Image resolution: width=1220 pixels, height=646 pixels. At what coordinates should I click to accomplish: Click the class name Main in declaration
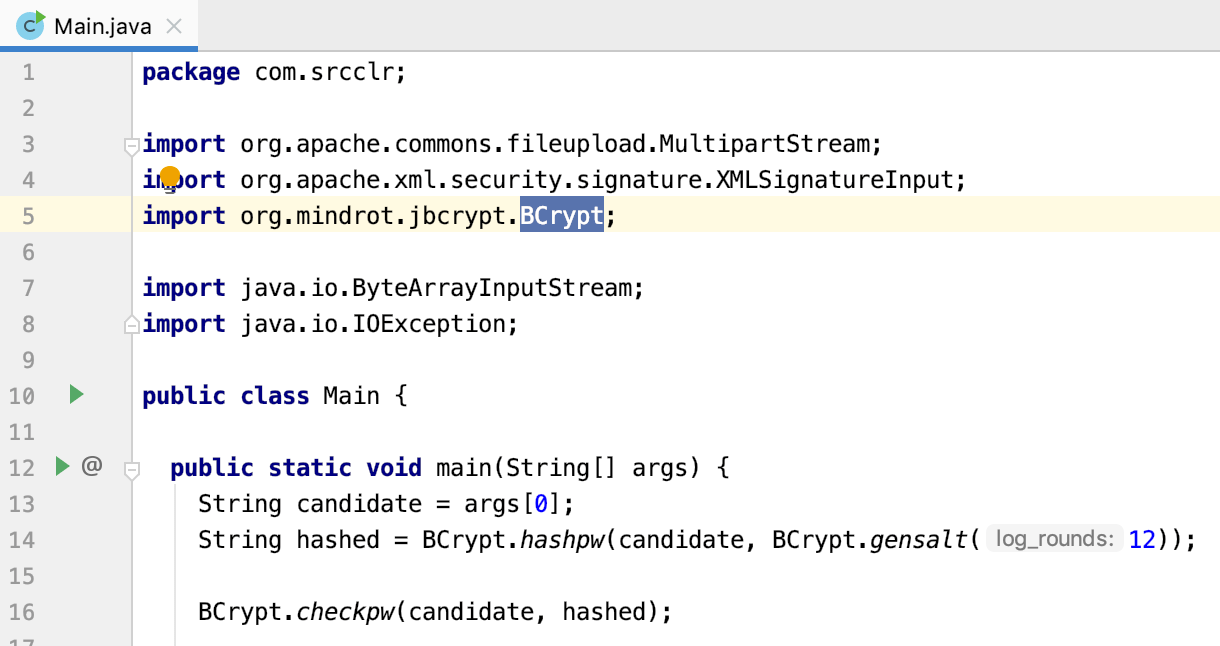351,396
